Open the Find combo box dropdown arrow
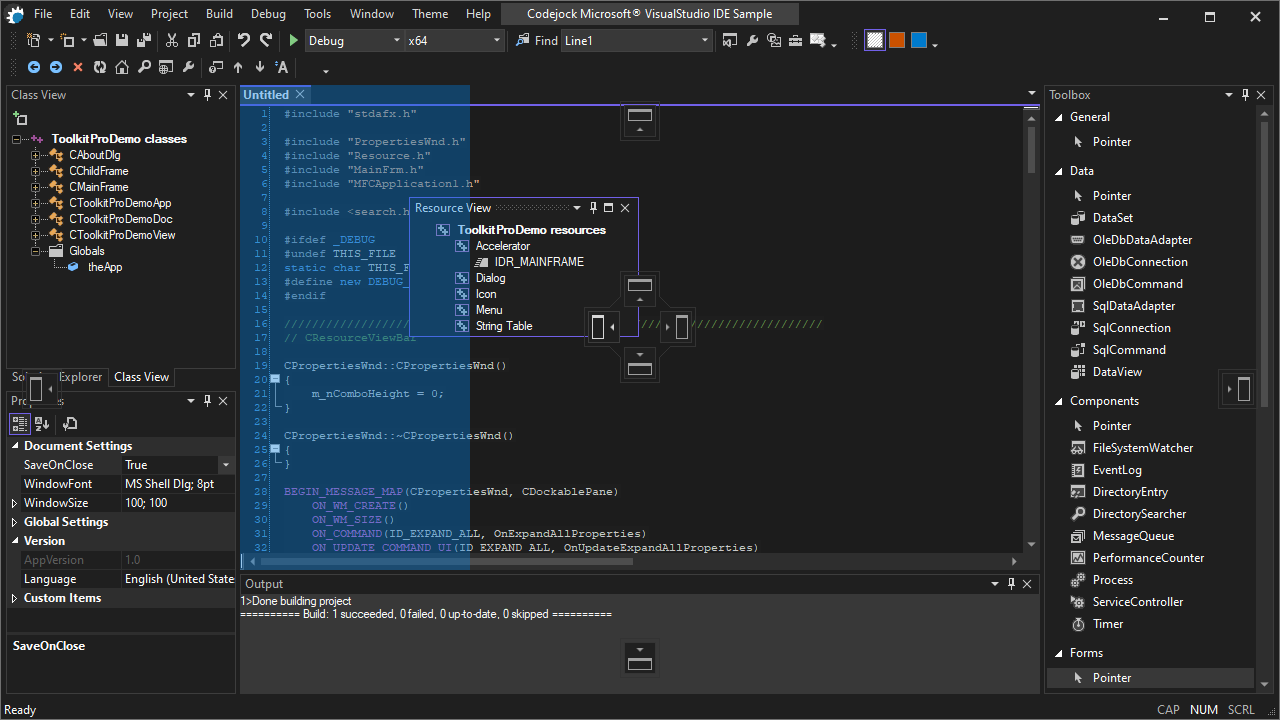This screenshot has height=720, width=1280. click(705, 41)
